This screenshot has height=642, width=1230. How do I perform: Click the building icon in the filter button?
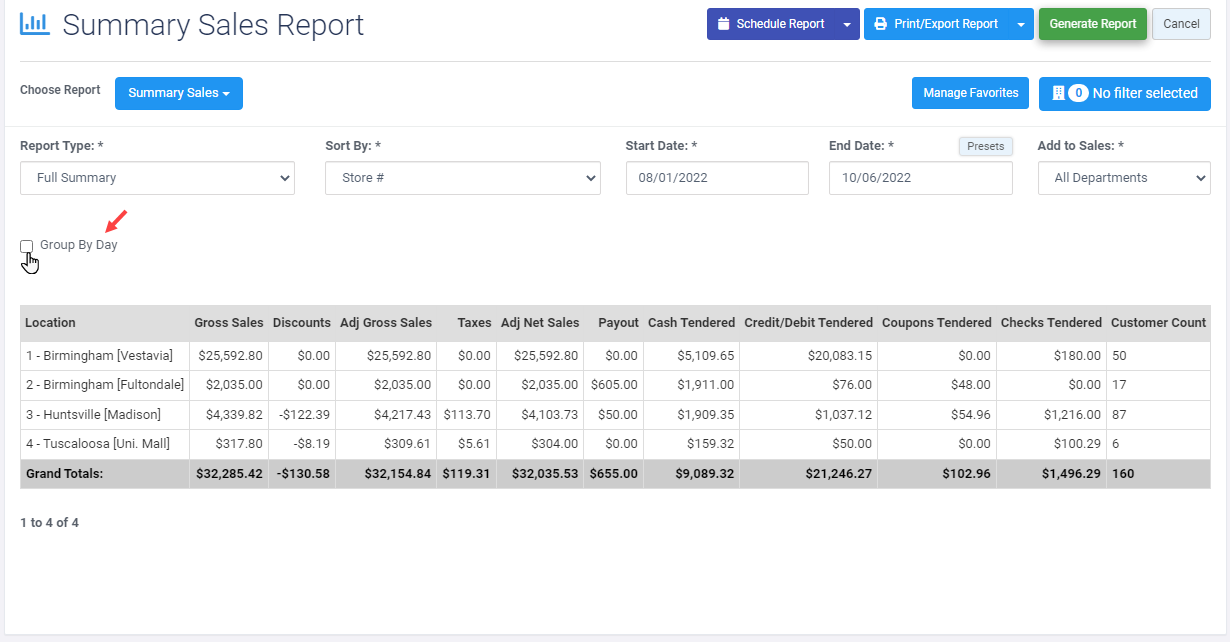1059,93
